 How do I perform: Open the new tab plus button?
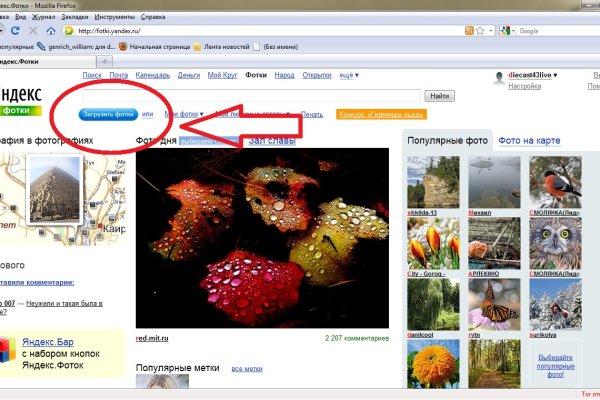(106, 62)
